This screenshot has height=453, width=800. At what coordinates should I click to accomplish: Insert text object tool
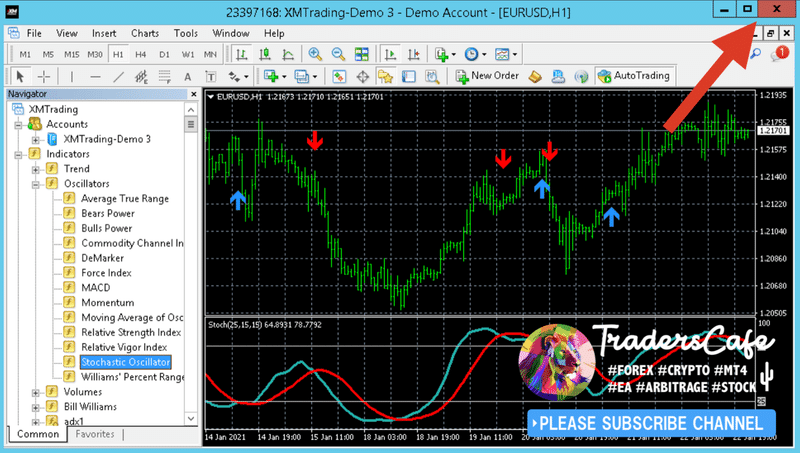point(188,77)
